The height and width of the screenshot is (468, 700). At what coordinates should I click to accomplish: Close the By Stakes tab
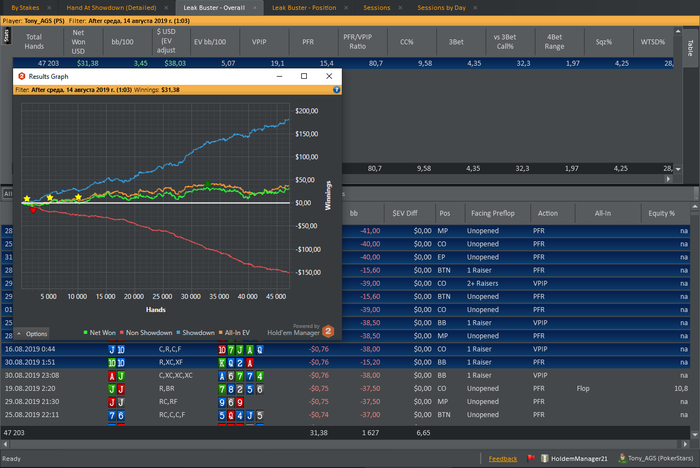pyautogui.click(x=49, y=8)
